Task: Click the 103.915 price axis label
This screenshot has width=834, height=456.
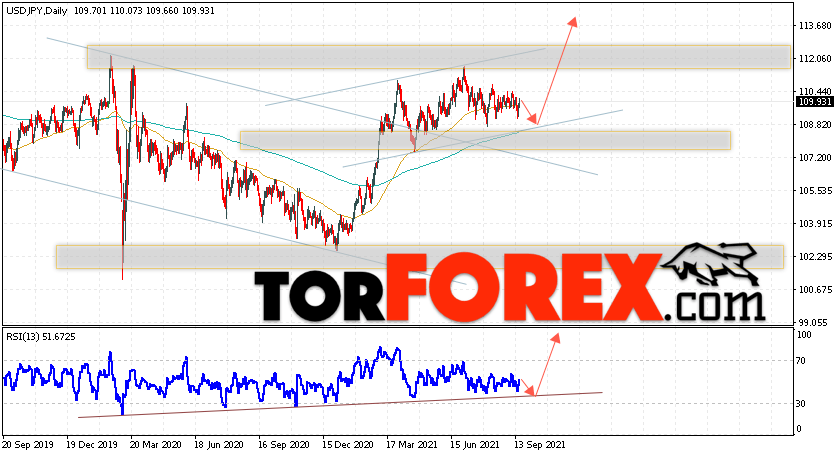Action: (x=815, y=223)
